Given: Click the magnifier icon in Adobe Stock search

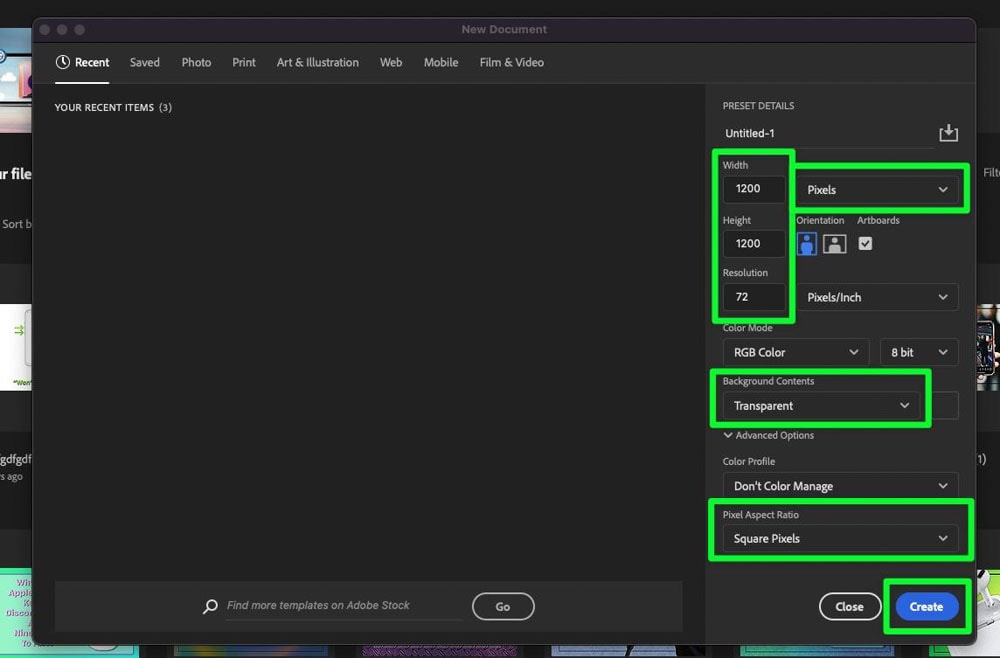Looking at the screenshot, I should 210,605.
